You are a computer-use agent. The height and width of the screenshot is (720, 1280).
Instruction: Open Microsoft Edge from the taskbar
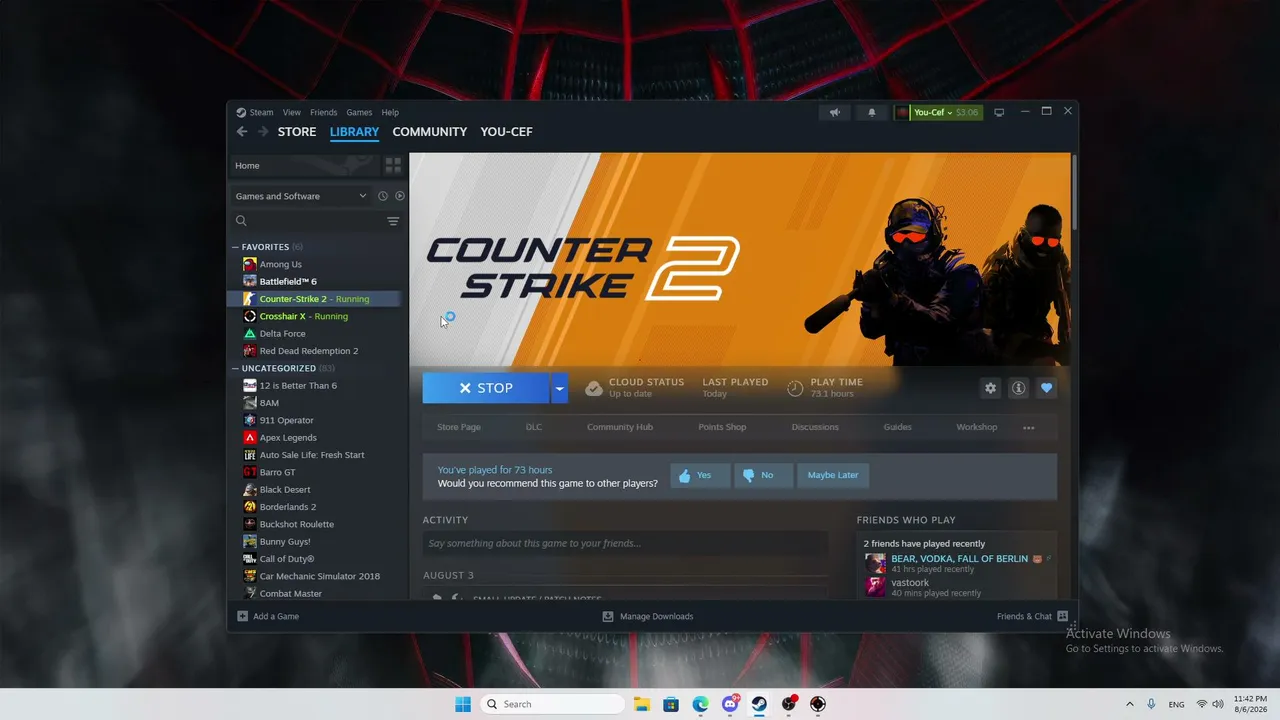701,704
